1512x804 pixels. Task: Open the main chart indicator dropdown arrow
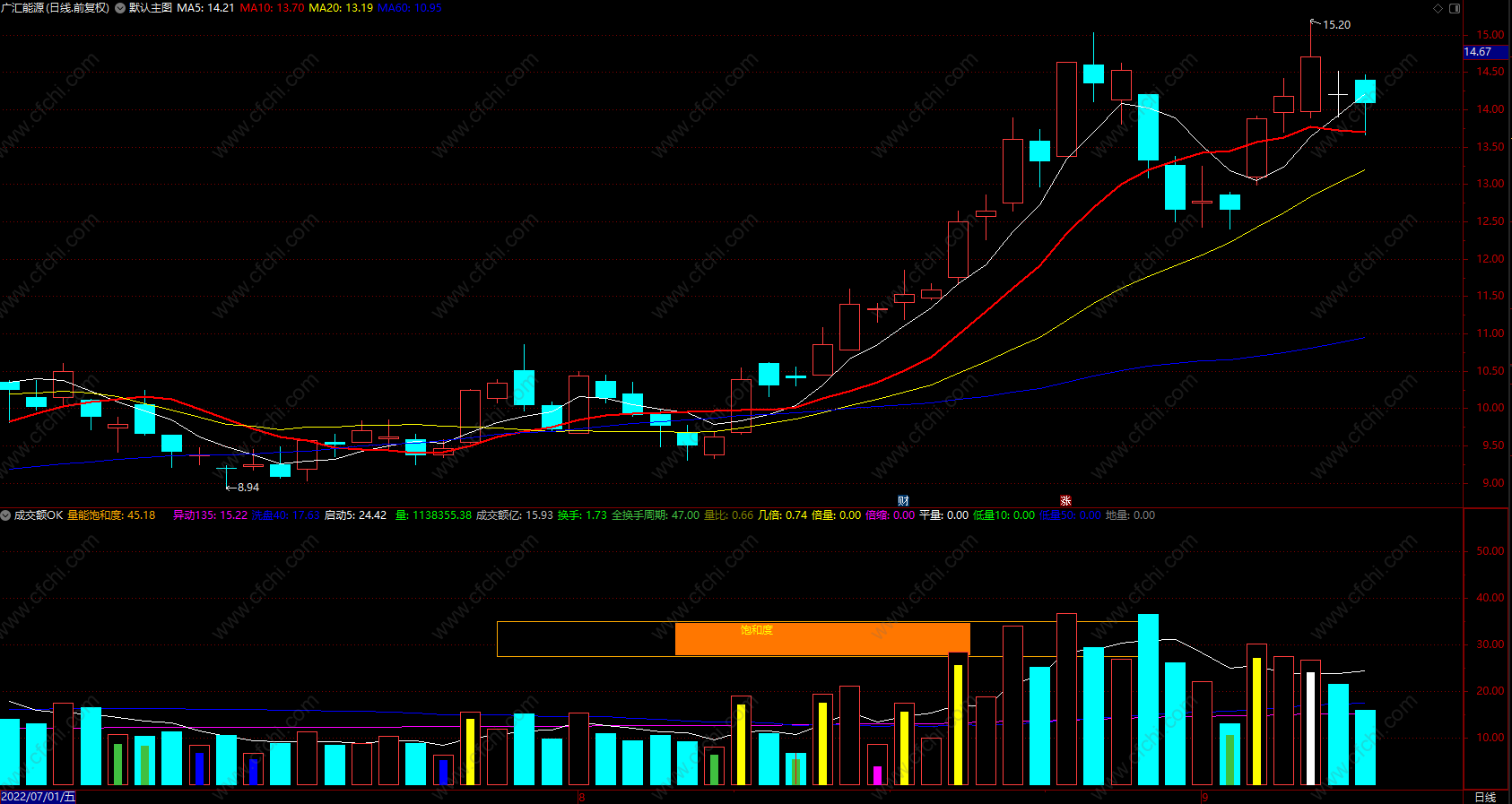pos(120,8)
